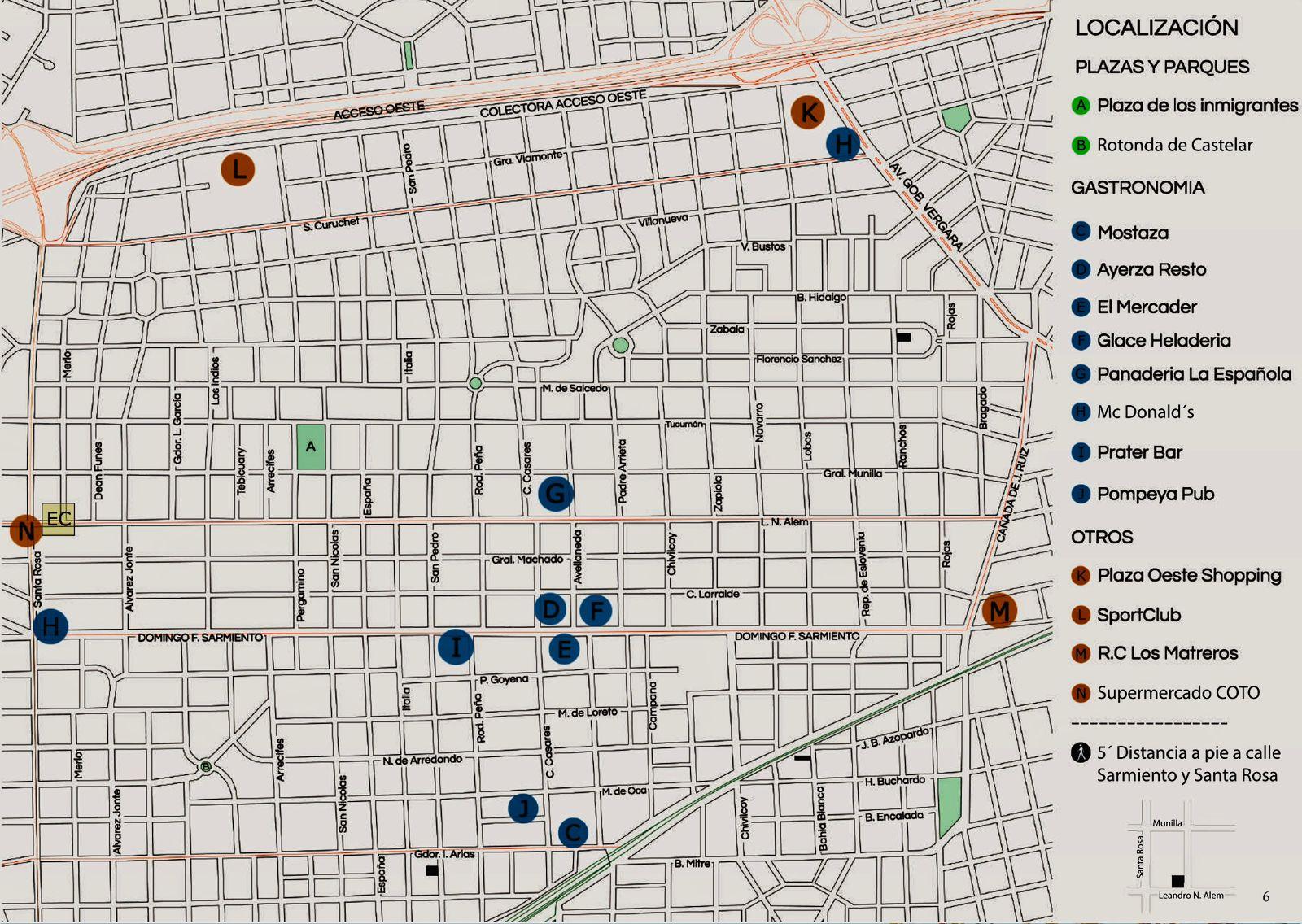Select the blue H marker beside the K marker

(844, 144)
